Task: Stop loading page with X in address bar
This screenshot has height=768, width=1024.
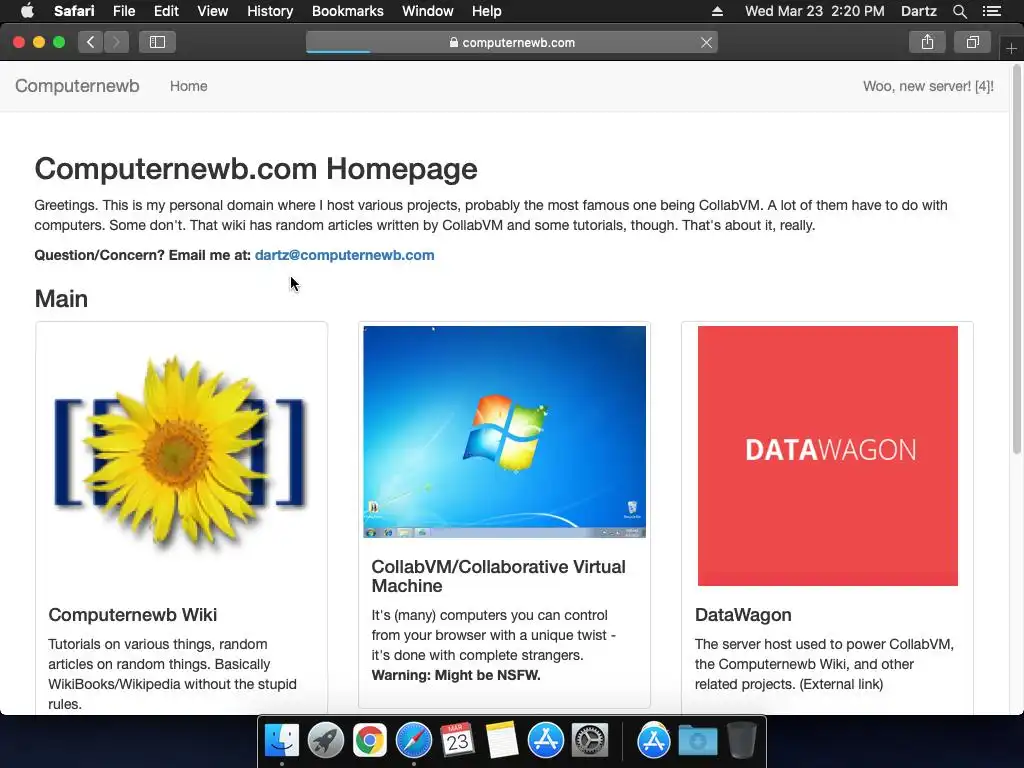Action: coord(706,42)
